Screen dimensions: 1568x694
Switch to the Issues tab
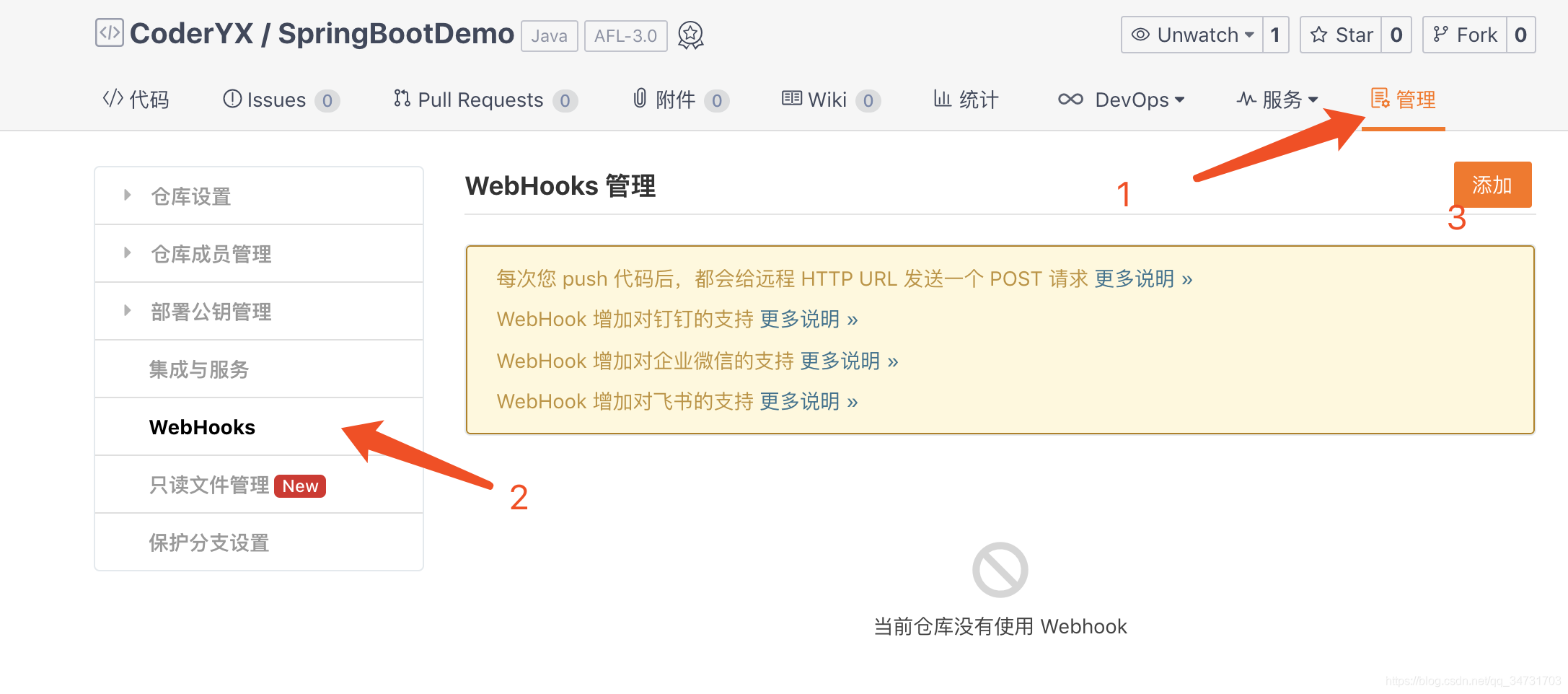(281, 100)
